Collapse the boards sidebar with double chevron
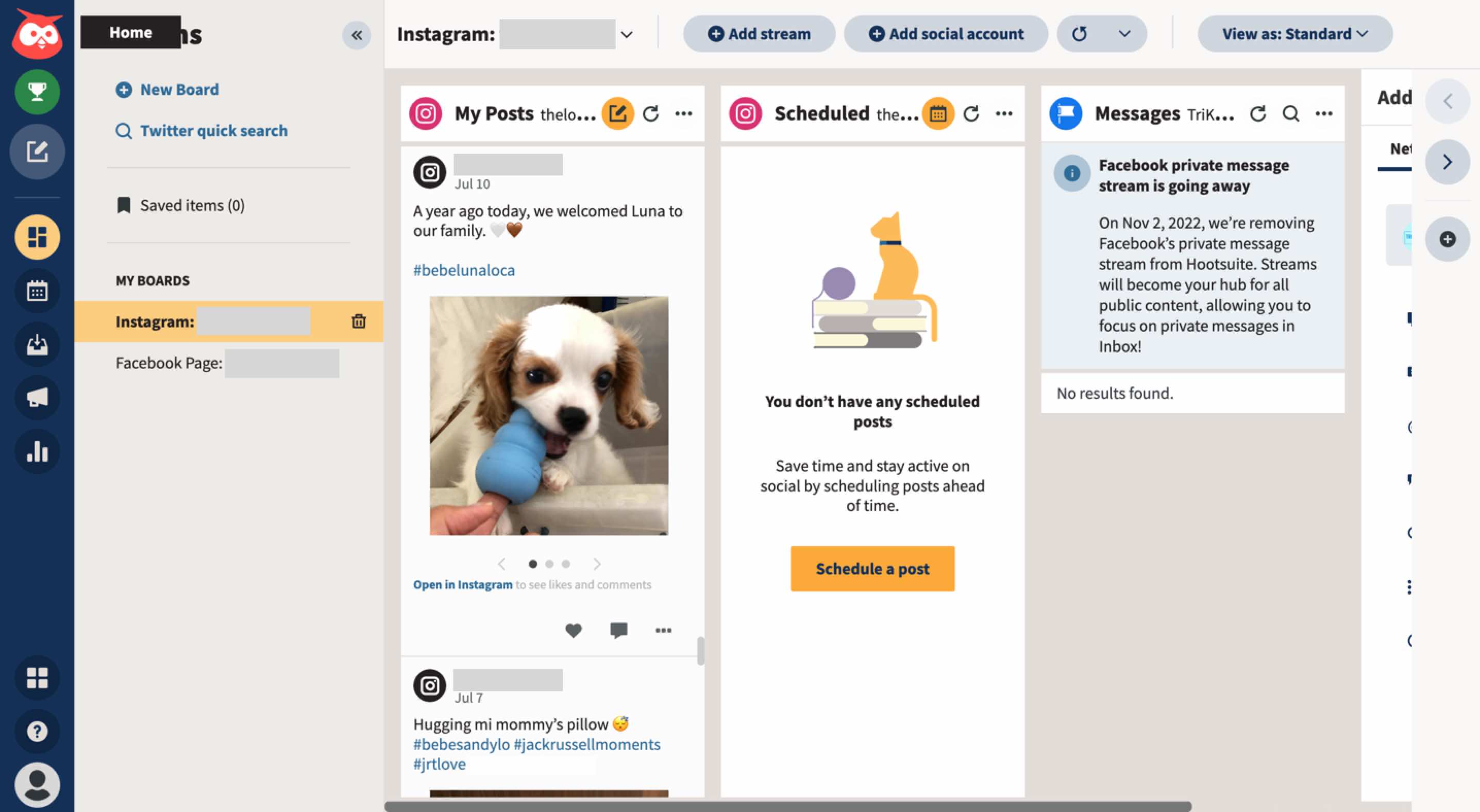Image resolution: width=1480 pixels, height=812 pixels. (356, 35)
